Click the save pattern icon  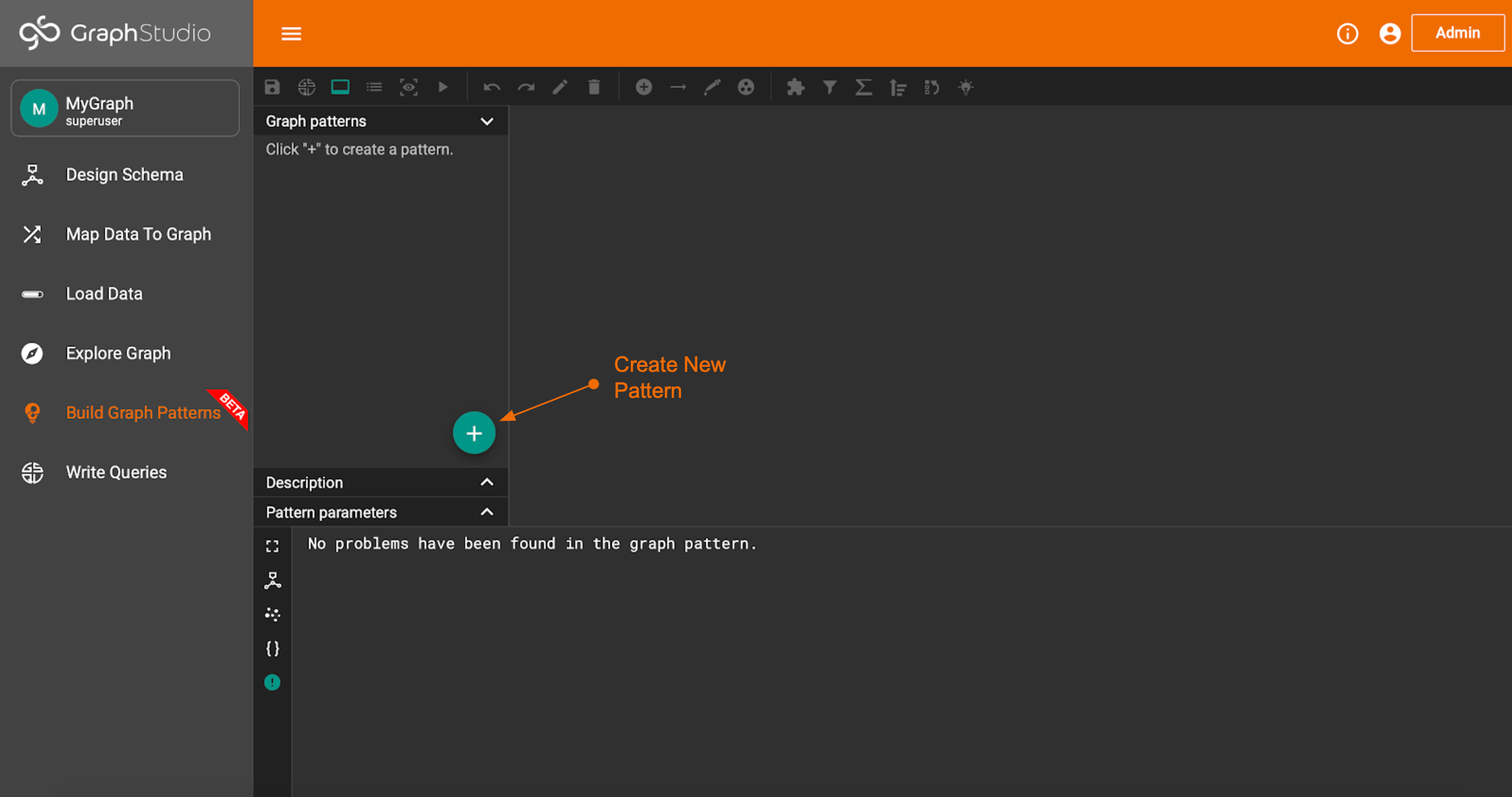pyautogui.click(x=272, y=87)
